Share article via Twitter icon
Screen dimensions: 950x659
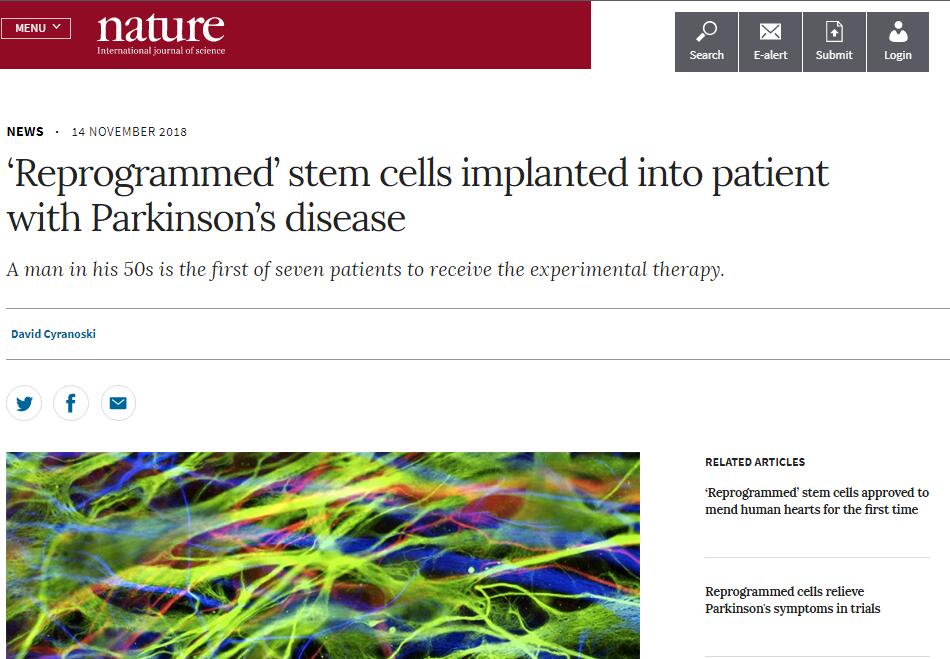(x=24, y=403)
